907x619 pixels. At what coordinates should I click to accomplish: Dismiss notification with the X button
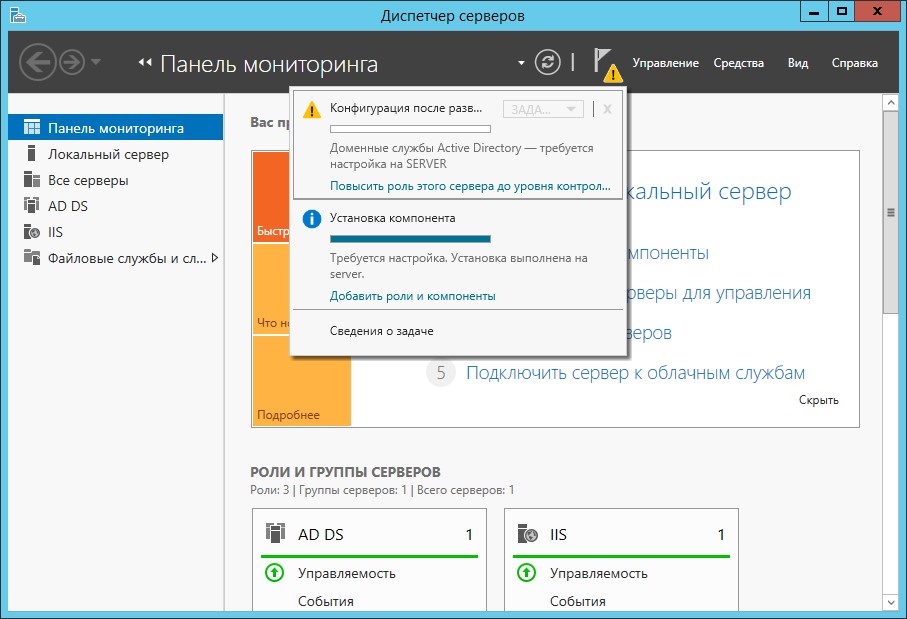click(x=607, y=109)
